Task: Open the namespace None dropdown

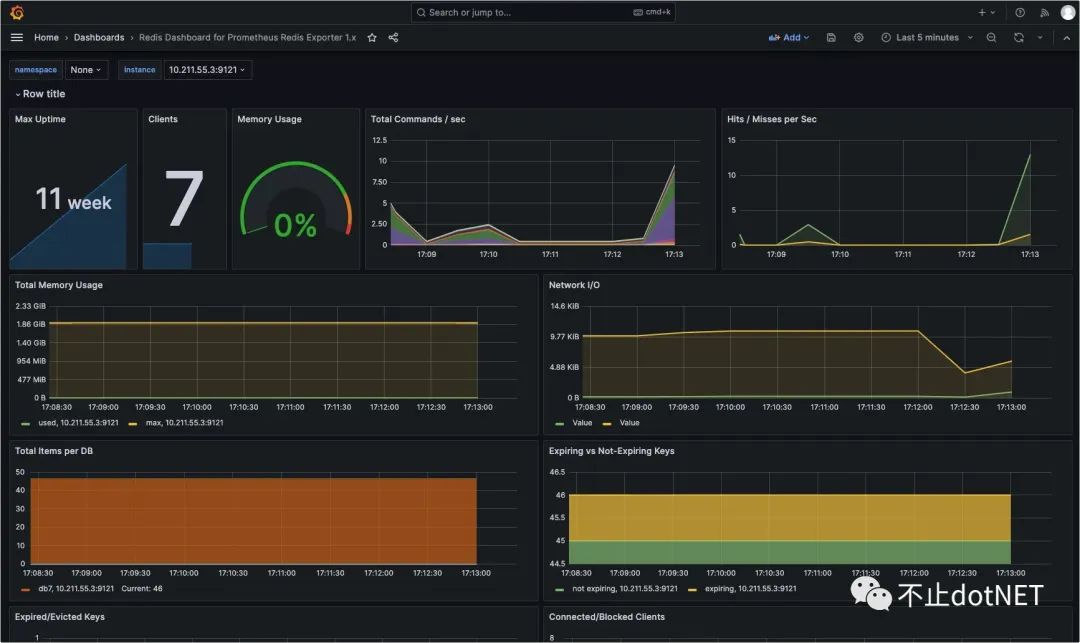Action: [86, 70]
